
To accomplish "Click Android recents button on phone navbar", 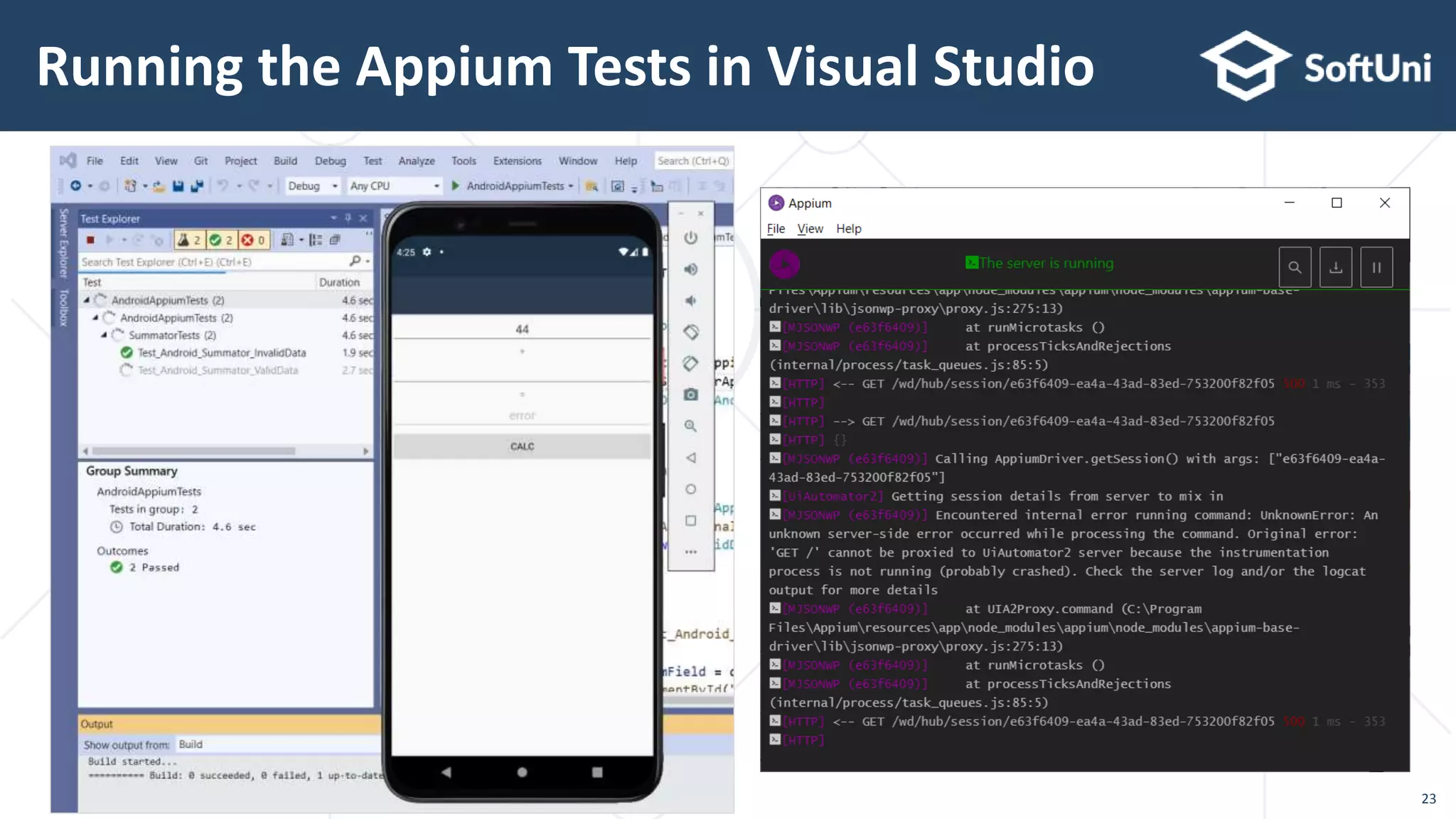I will pos(597,772).
